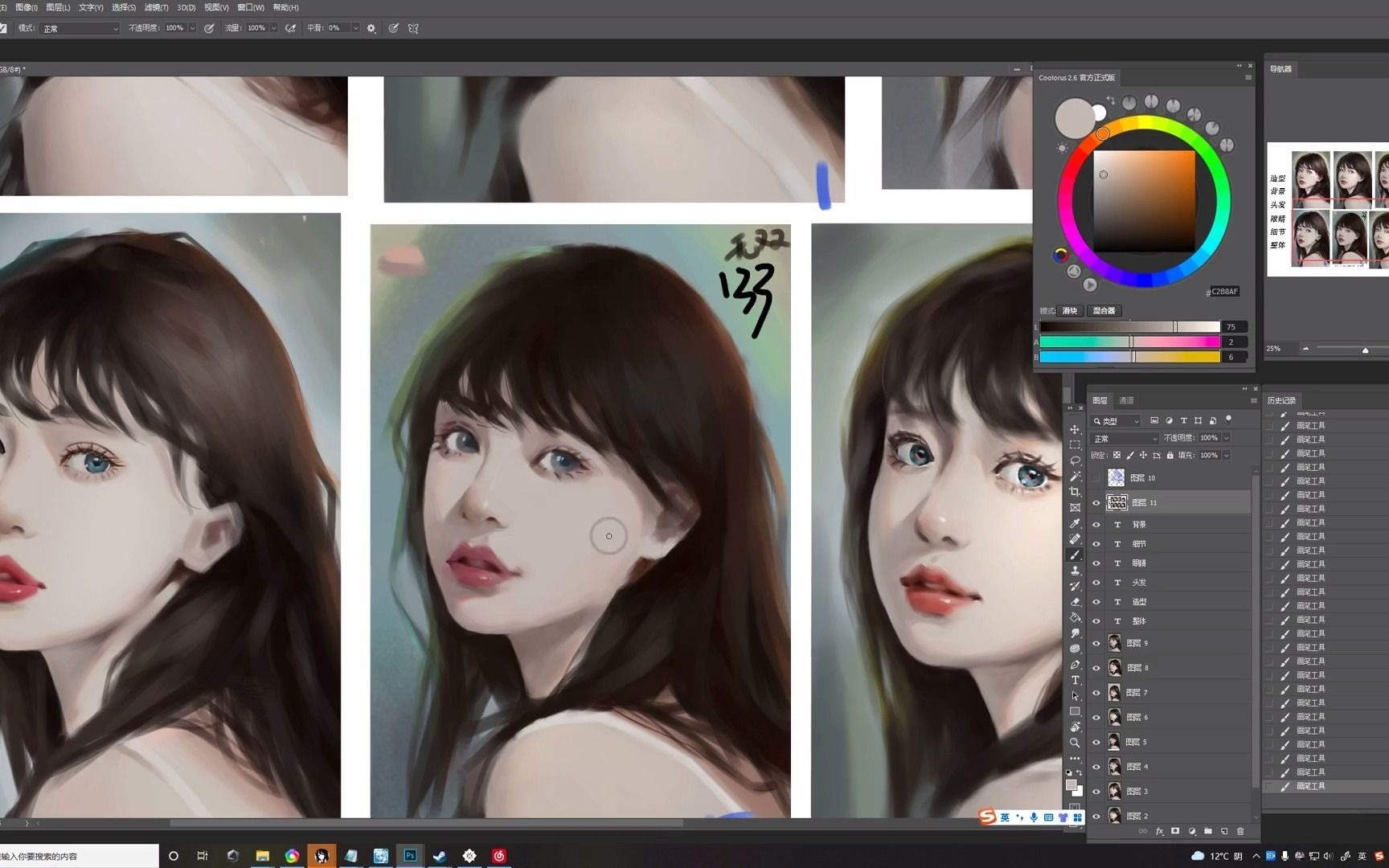Open brush 模式 blend mode dropdown
Viewport: 1389px width, 868px height.
[x=80, y=28]
